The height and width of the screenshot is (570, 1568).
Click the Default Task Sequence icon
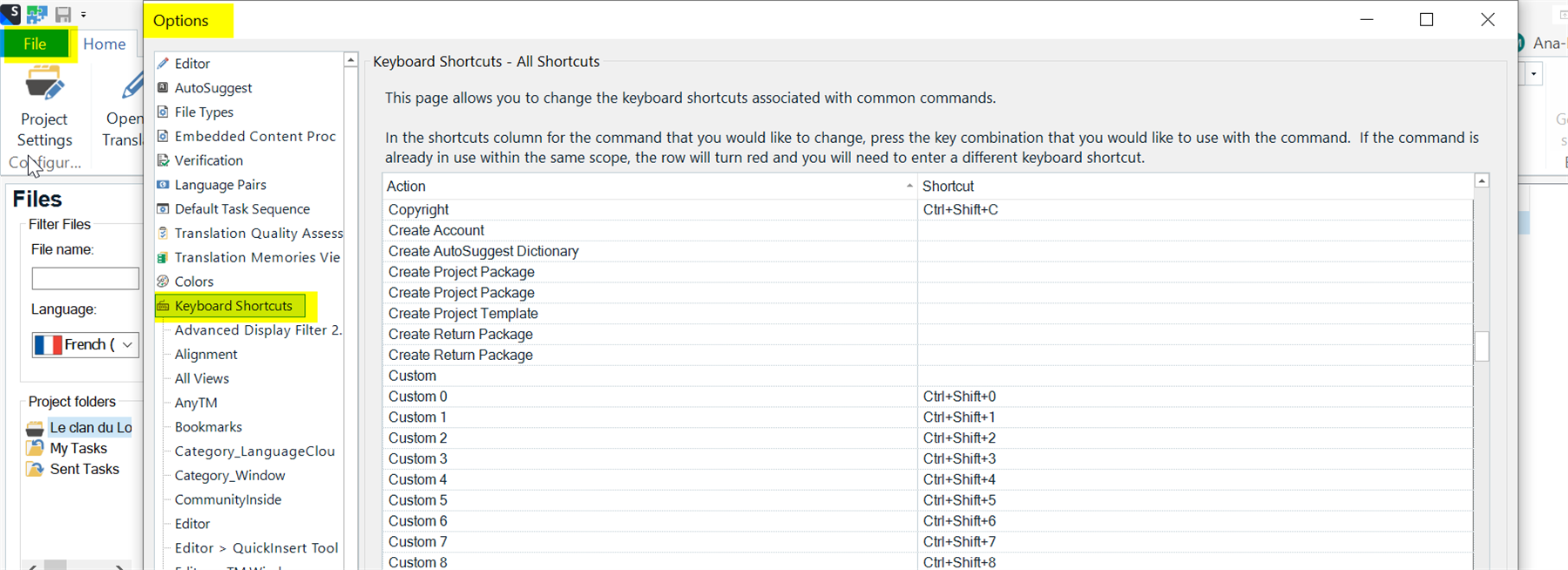[x=163, y=209]
